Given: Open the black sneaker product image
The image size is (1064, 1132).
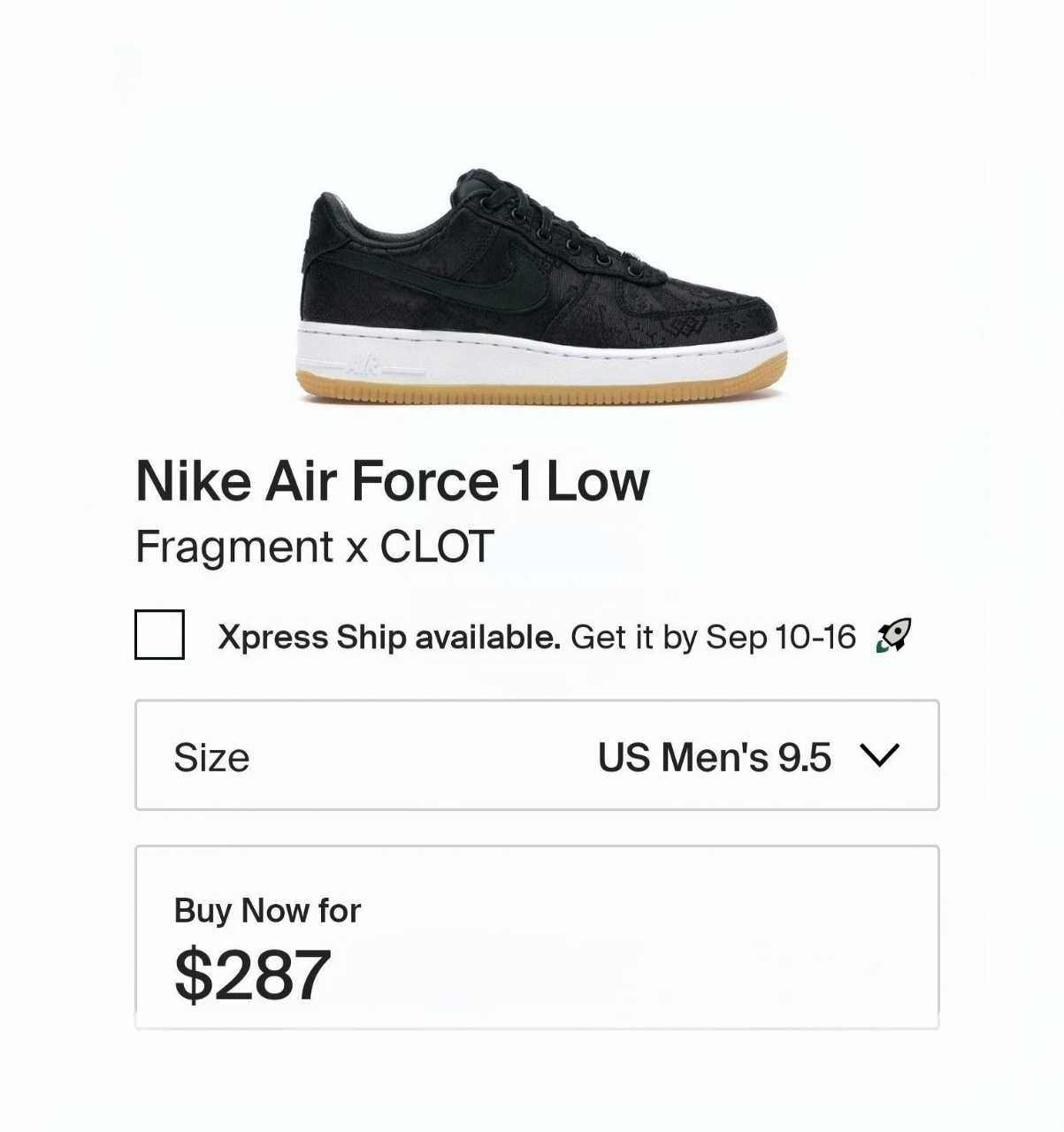Looking at the screenshot, I should click(x=540, y=287).
